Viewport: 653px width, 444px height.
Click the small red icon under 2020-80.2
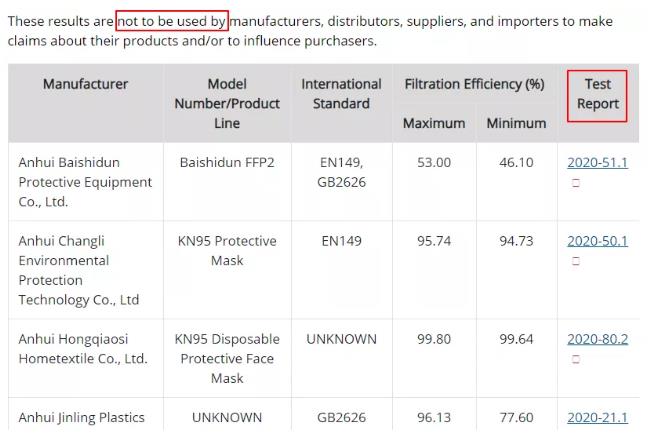(x=576, y=359)
